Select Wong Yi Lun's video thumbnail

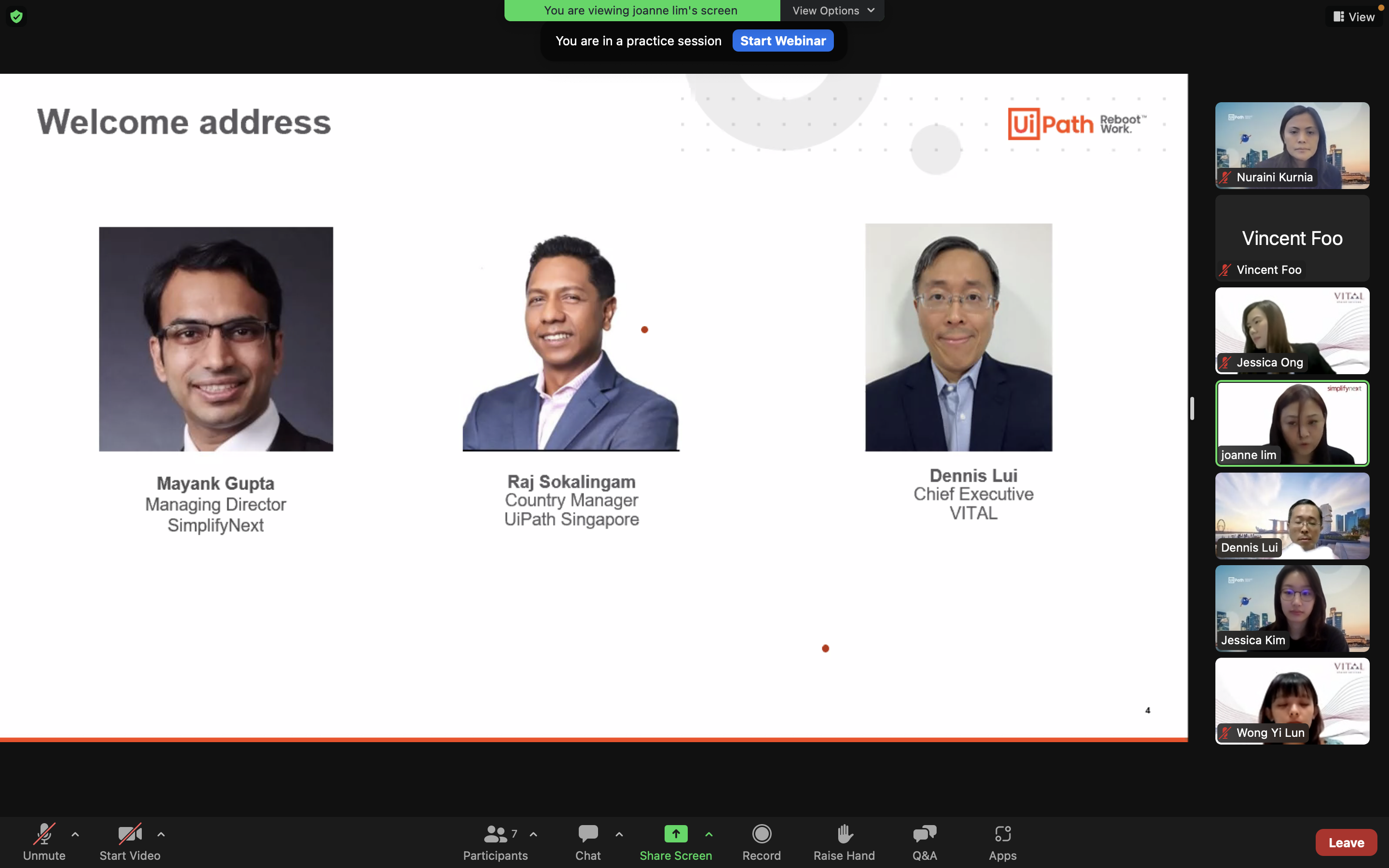[x=1292, y=701]
